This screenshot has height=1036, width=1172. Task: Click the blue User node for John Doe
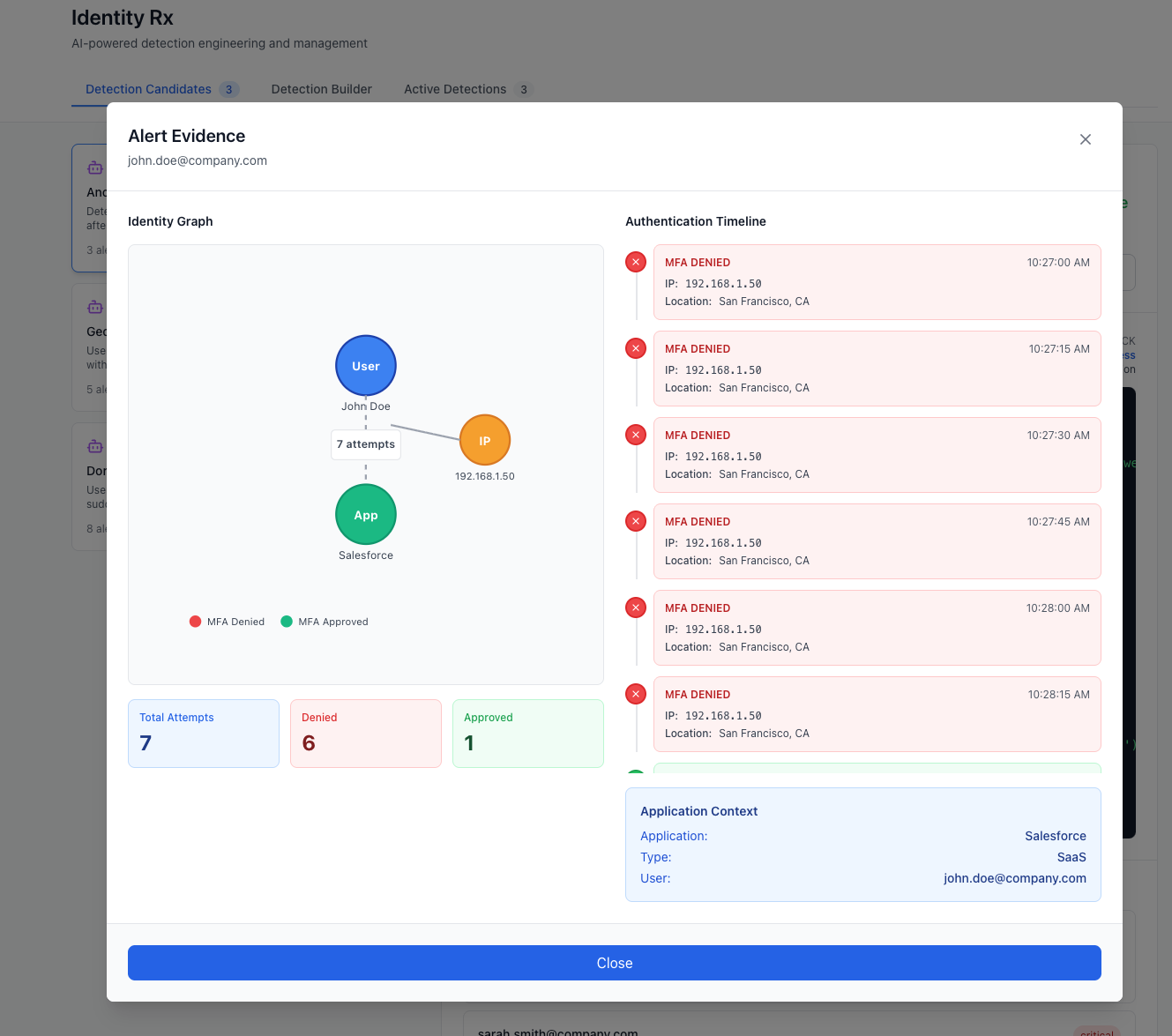click(x=365, y=365)
